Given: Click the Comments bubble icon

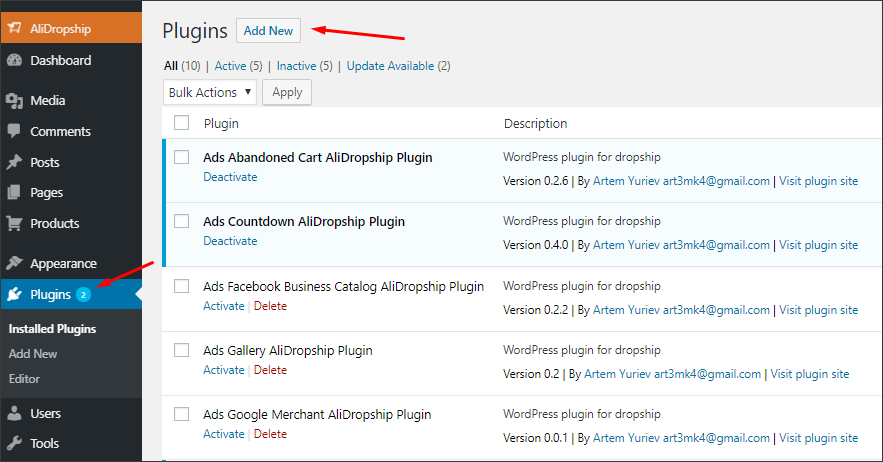Looking at the screenshot, I should point(15,131).
